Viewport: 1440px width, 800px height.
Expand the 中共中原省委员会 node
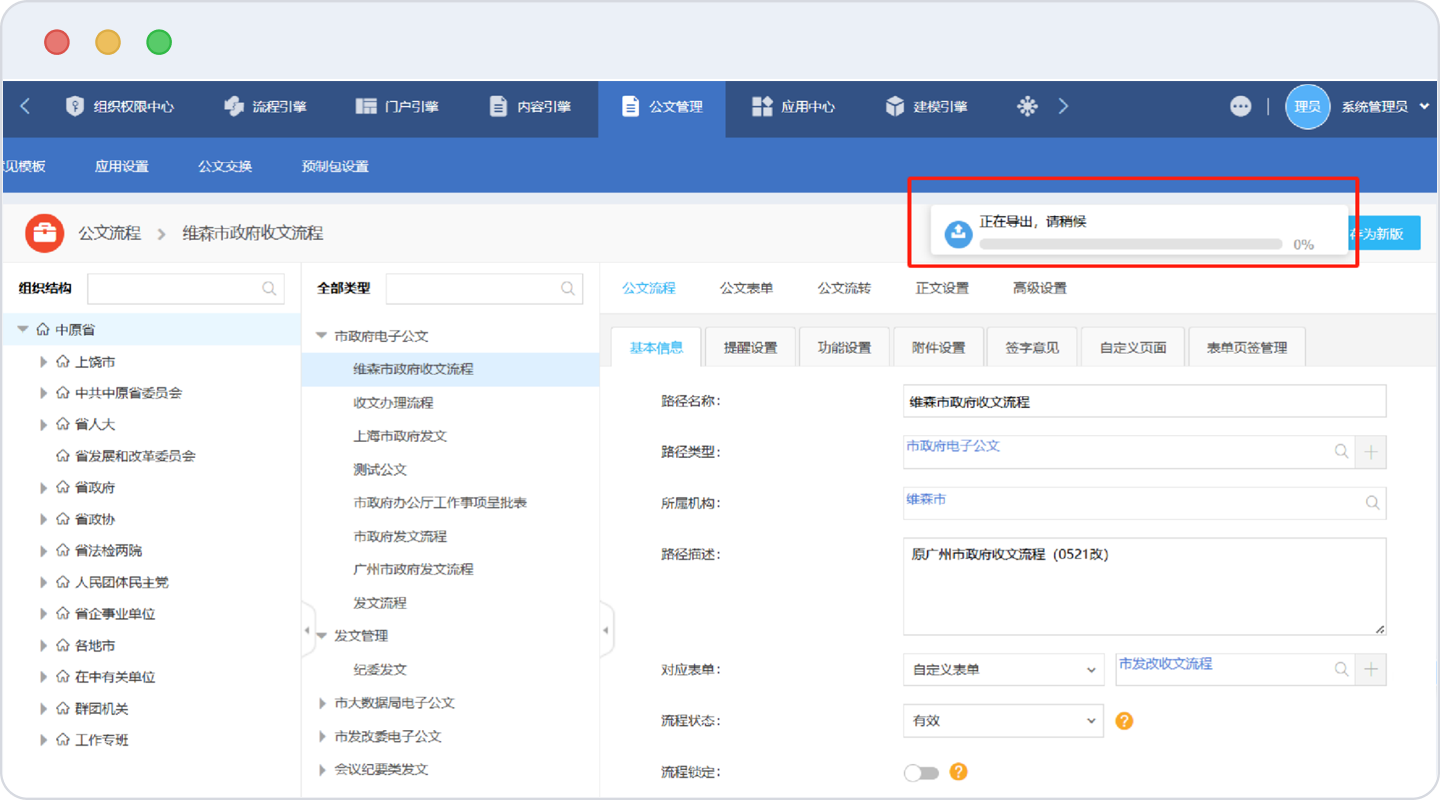click(x=43, y=393)
